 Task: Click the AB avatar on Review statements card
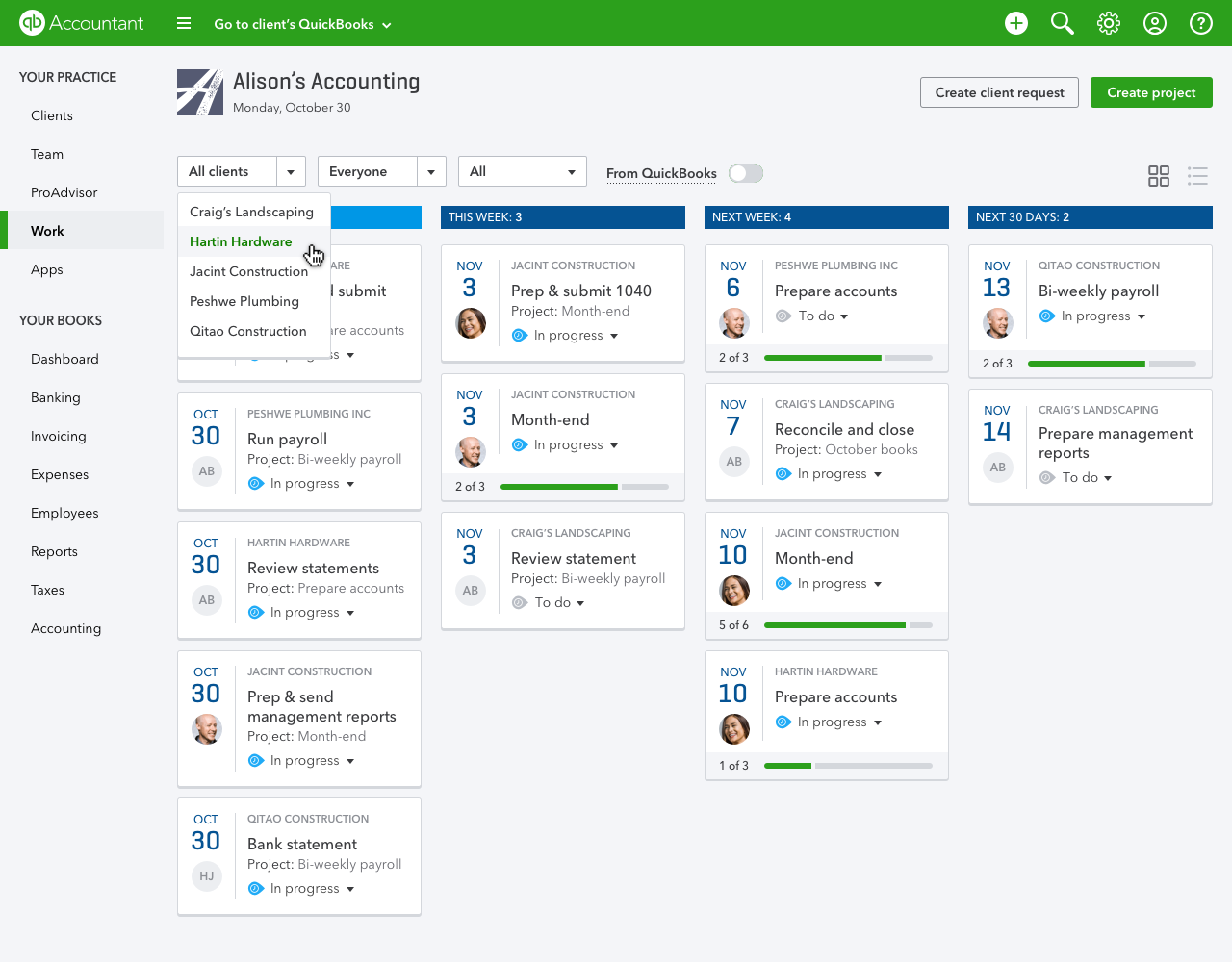pyautogui.click(x=207, y=600)
